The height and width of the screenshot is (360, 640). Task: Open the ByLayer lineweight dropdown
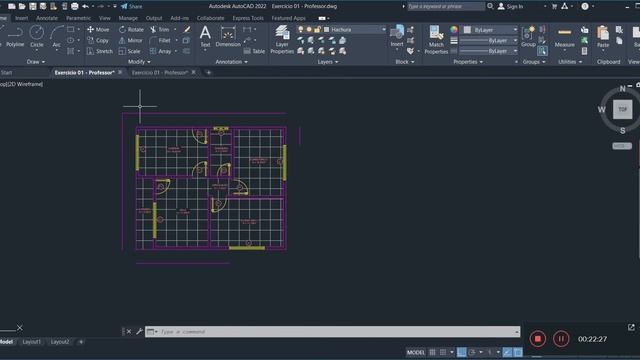coord(489,40)
